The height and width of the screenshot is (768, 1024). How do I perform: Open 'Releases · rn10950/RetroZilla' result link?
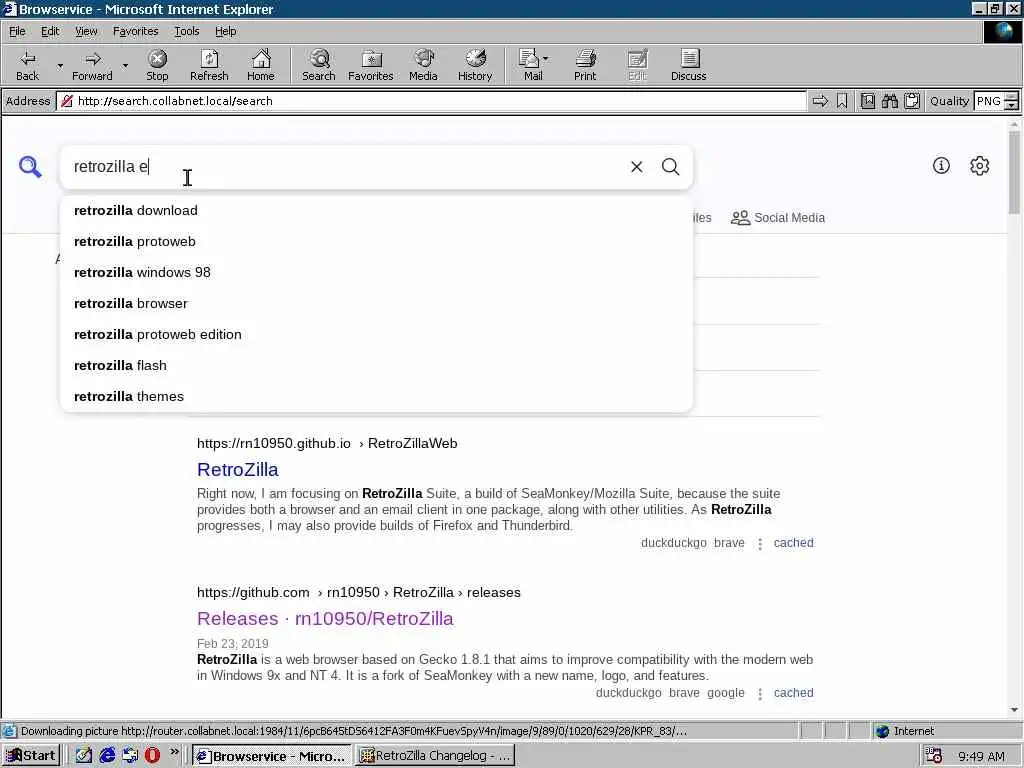(x=325, y=618)
